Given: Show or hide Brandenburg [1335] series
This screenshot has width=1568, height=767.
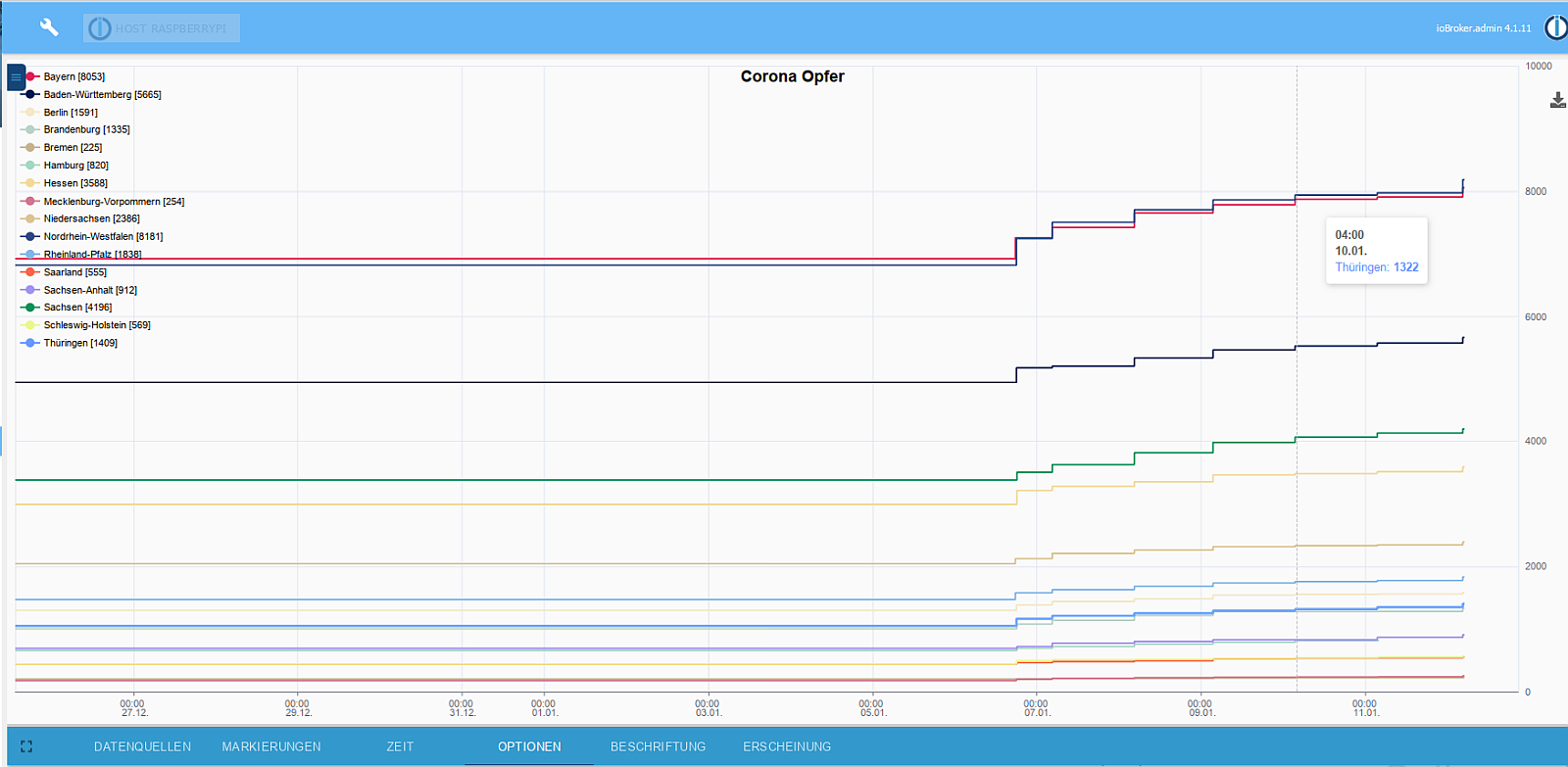Looking at the screenshot, I should pos(74,129).
